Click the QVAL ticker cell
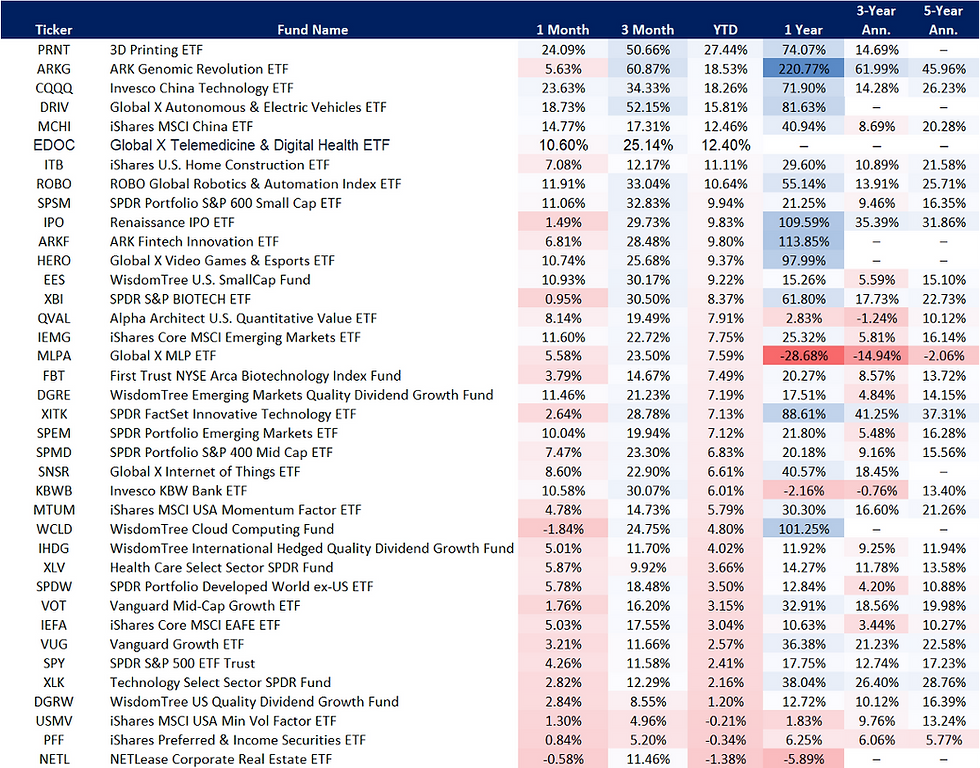Screen dimensions: 980x768 [x=54, y=318]
